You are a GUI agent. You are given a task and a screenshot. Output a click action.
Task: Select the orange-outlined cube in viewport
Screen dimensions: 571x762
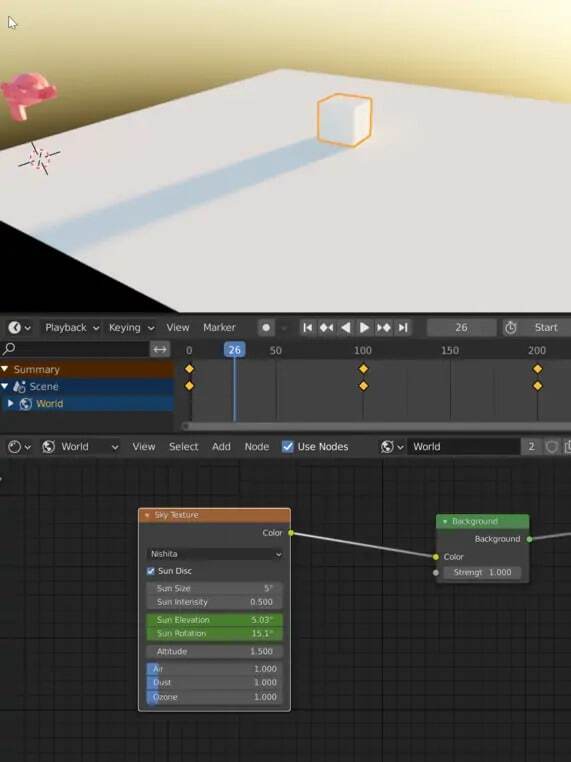345,120
